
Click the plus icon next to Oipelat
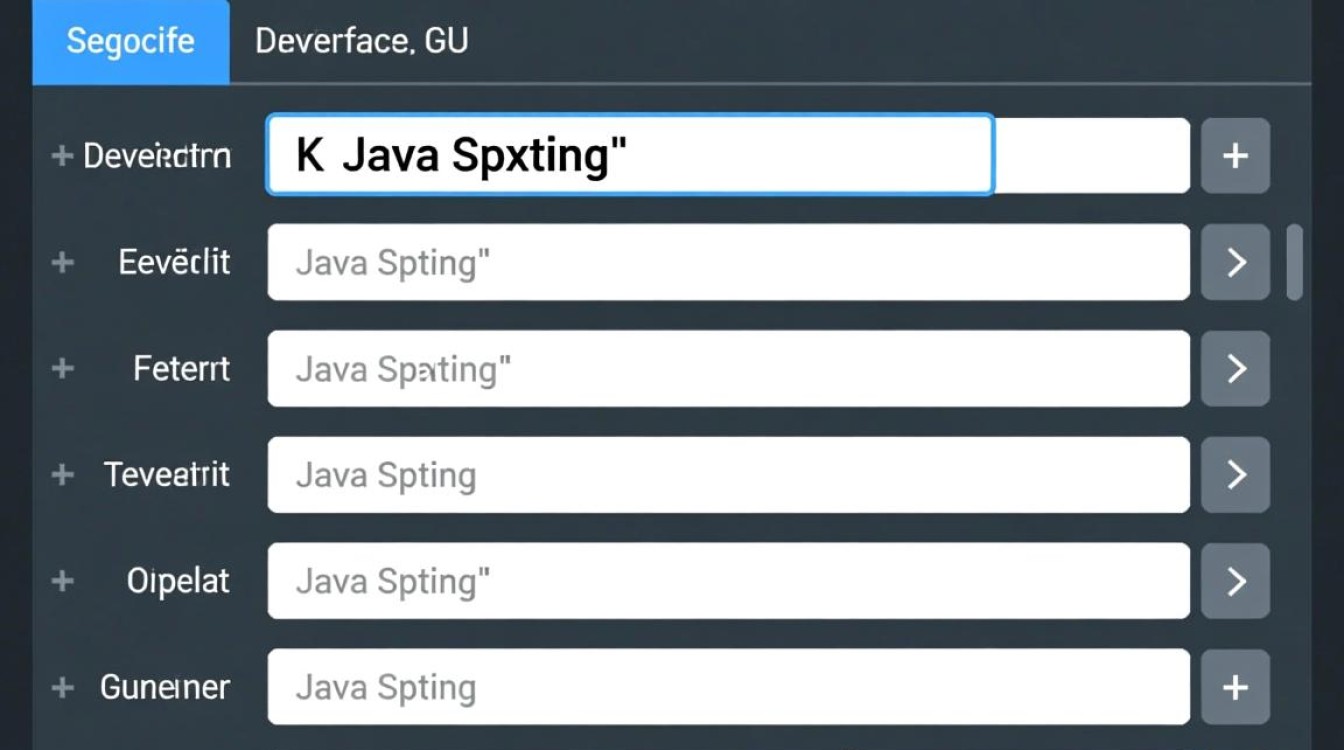[62, 581]
